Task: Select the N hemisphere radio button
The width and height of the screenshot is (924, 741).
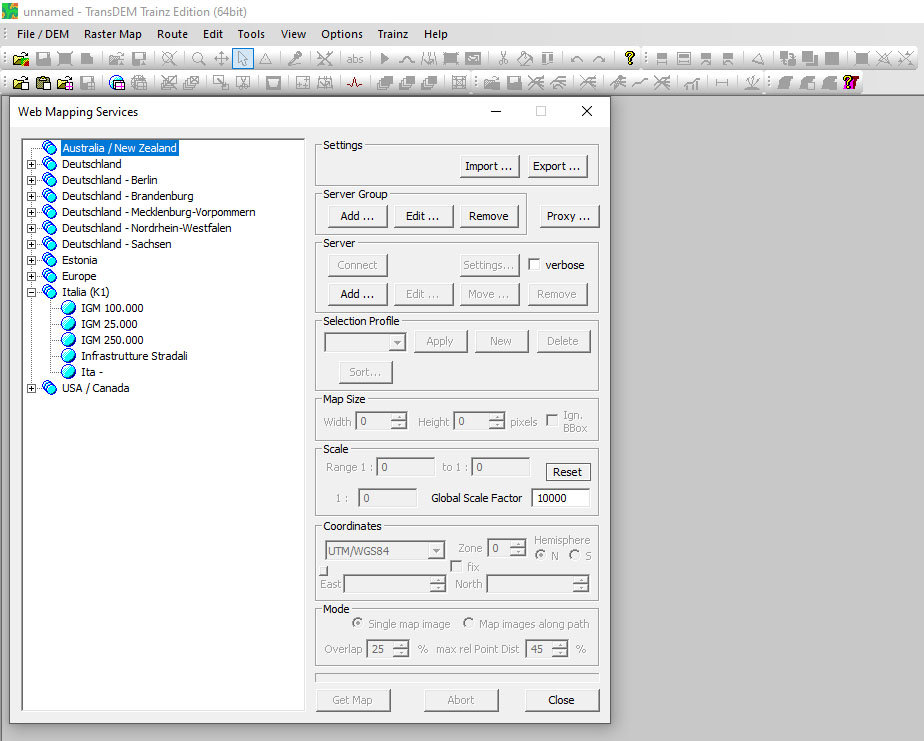Action: [x=540, y=555]
